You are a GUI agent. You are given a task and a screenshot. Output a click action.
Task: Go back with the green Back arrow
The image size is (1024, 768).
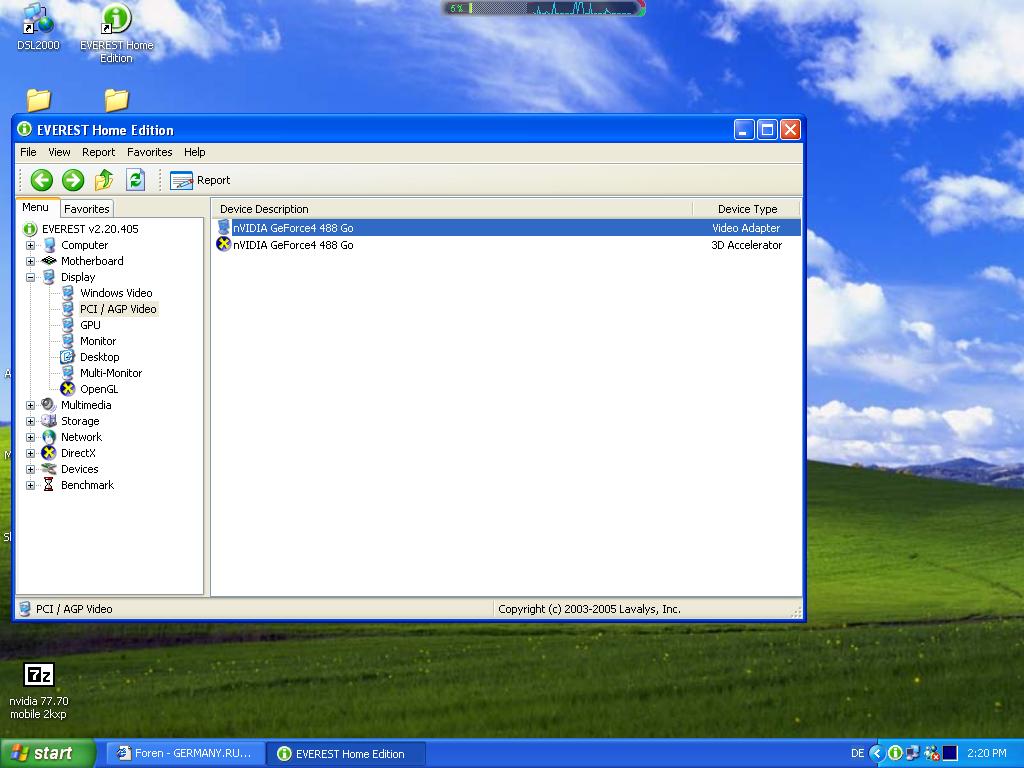click(x=42, y=180)
